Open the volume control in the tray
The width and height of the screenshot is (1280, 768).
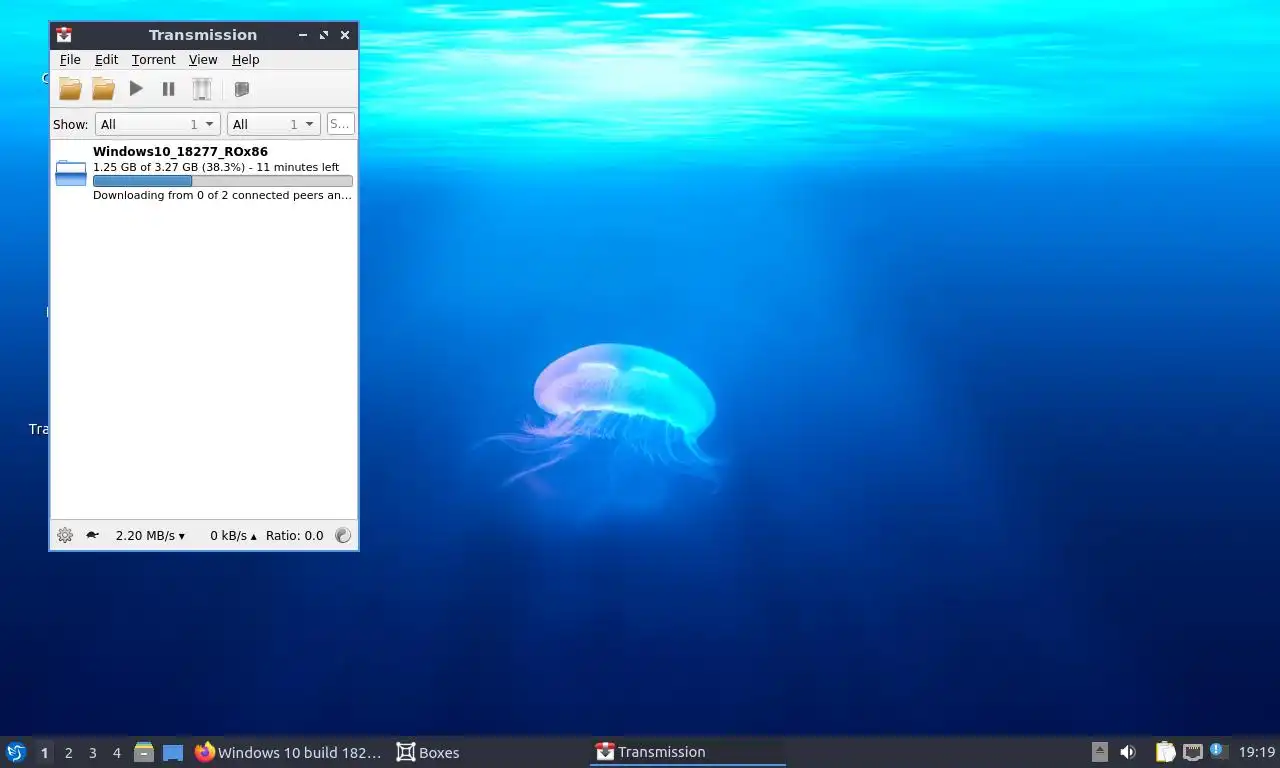[1128, 752]
